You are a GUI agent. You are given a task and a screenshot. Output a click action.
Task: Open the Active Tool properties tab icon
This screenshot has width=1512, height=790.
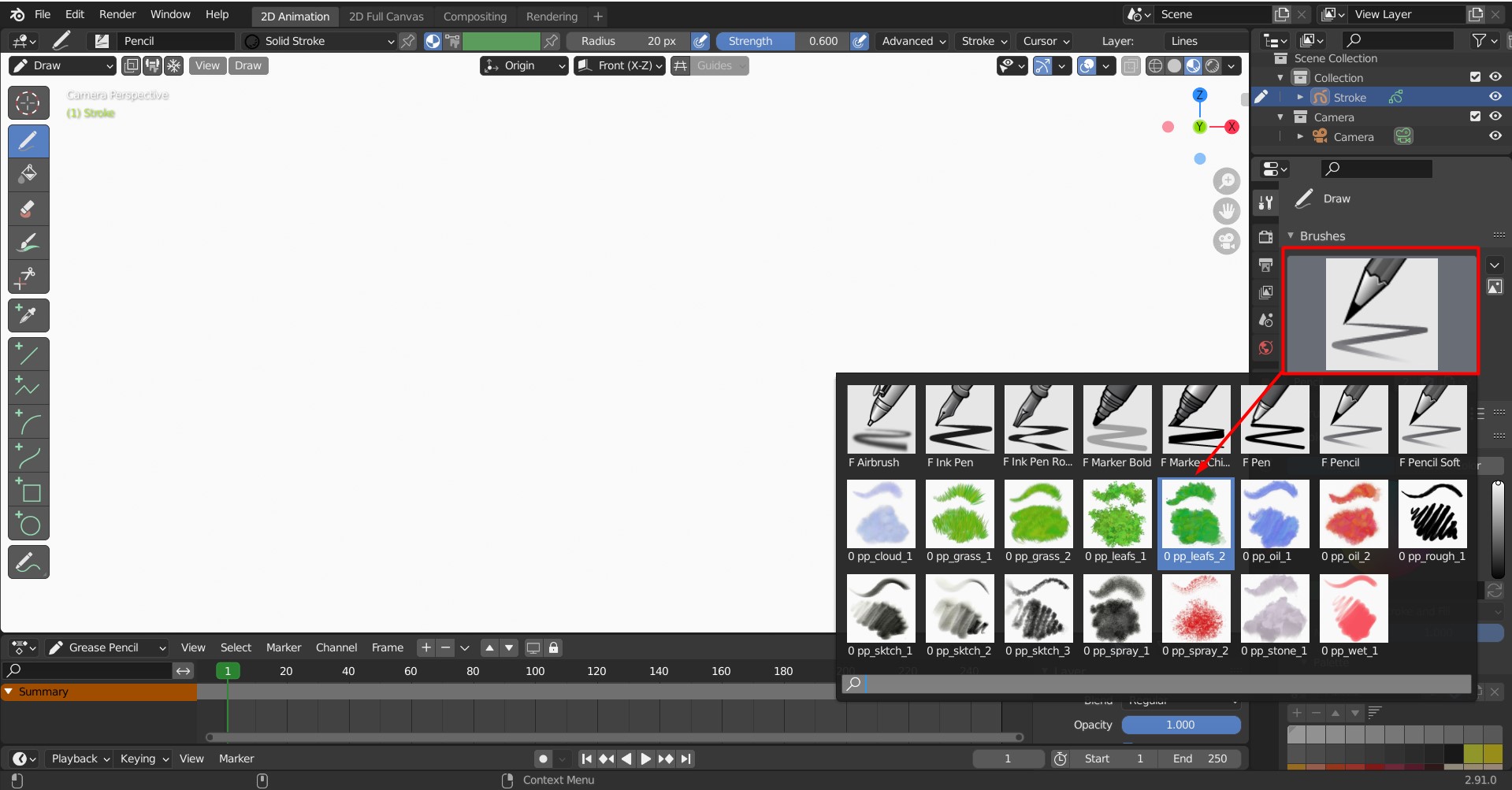[1266, 202]
